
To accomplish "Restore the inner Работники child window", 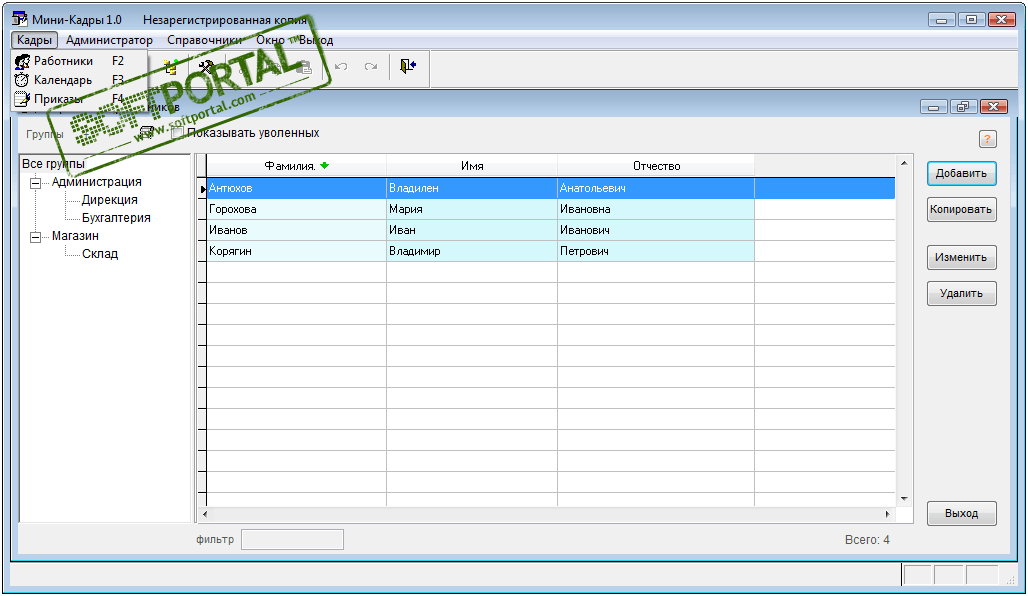I will tap(963, 106).
